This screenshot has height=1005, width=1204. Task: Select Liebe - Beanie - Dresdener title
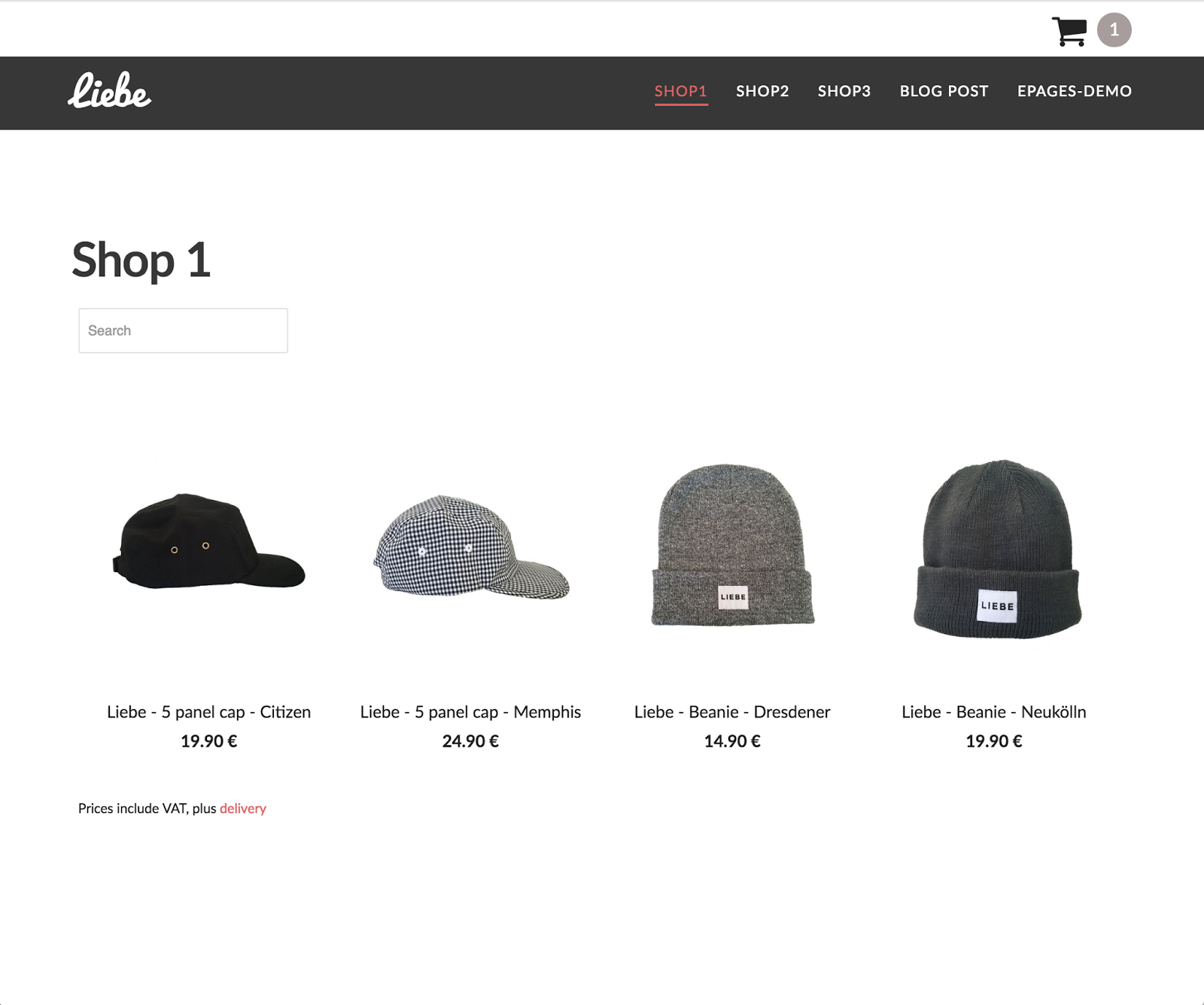(x=732, y=712)
